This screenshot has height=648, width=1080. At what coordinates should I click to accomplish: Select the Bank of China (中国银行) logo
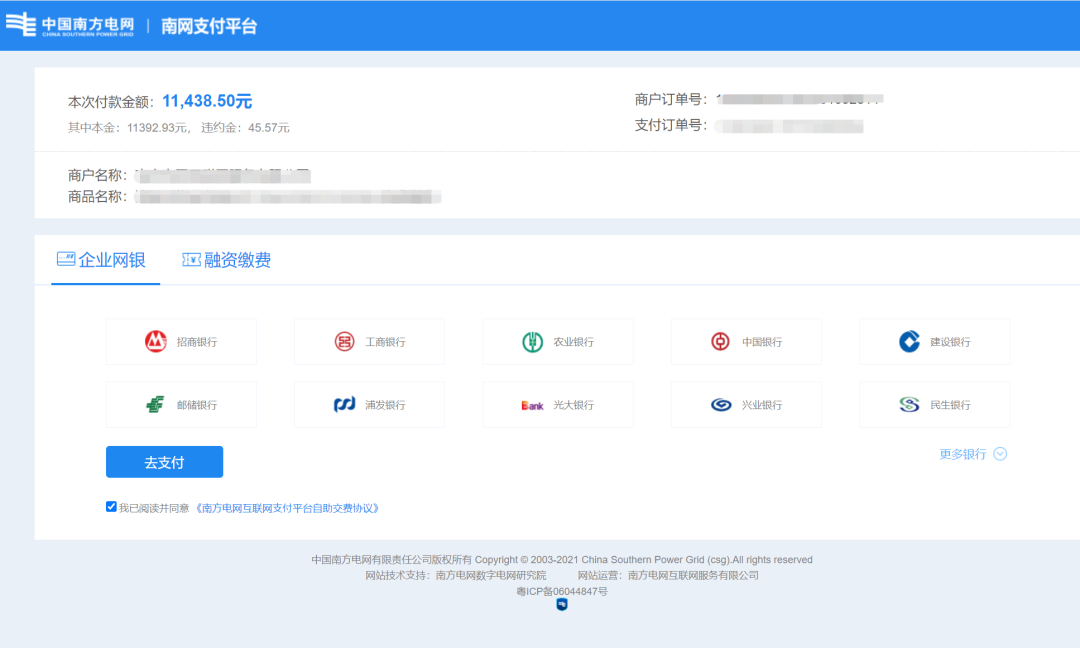pos(720,342)
